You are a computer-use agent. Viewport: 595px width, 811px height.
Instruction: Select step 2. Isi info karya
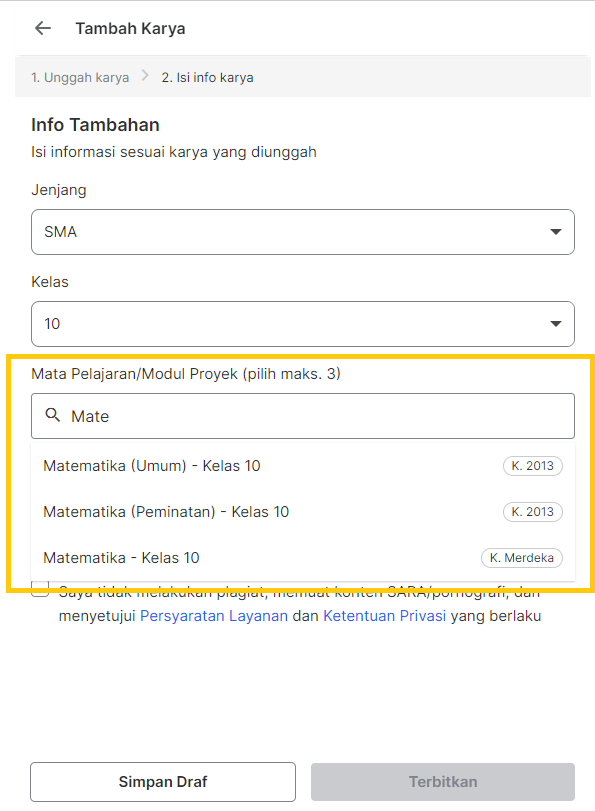tap(207, 78)
